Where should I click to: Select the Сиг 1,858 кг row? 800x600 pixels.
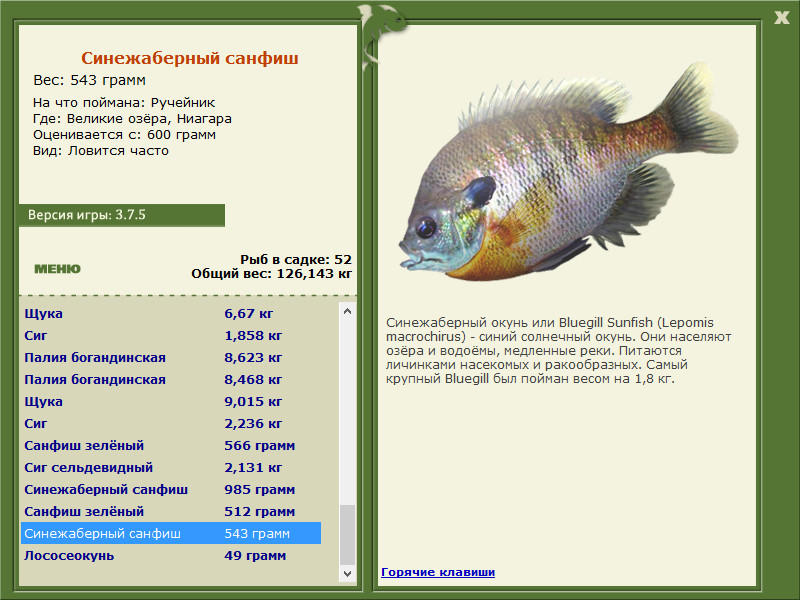point(171,336)
